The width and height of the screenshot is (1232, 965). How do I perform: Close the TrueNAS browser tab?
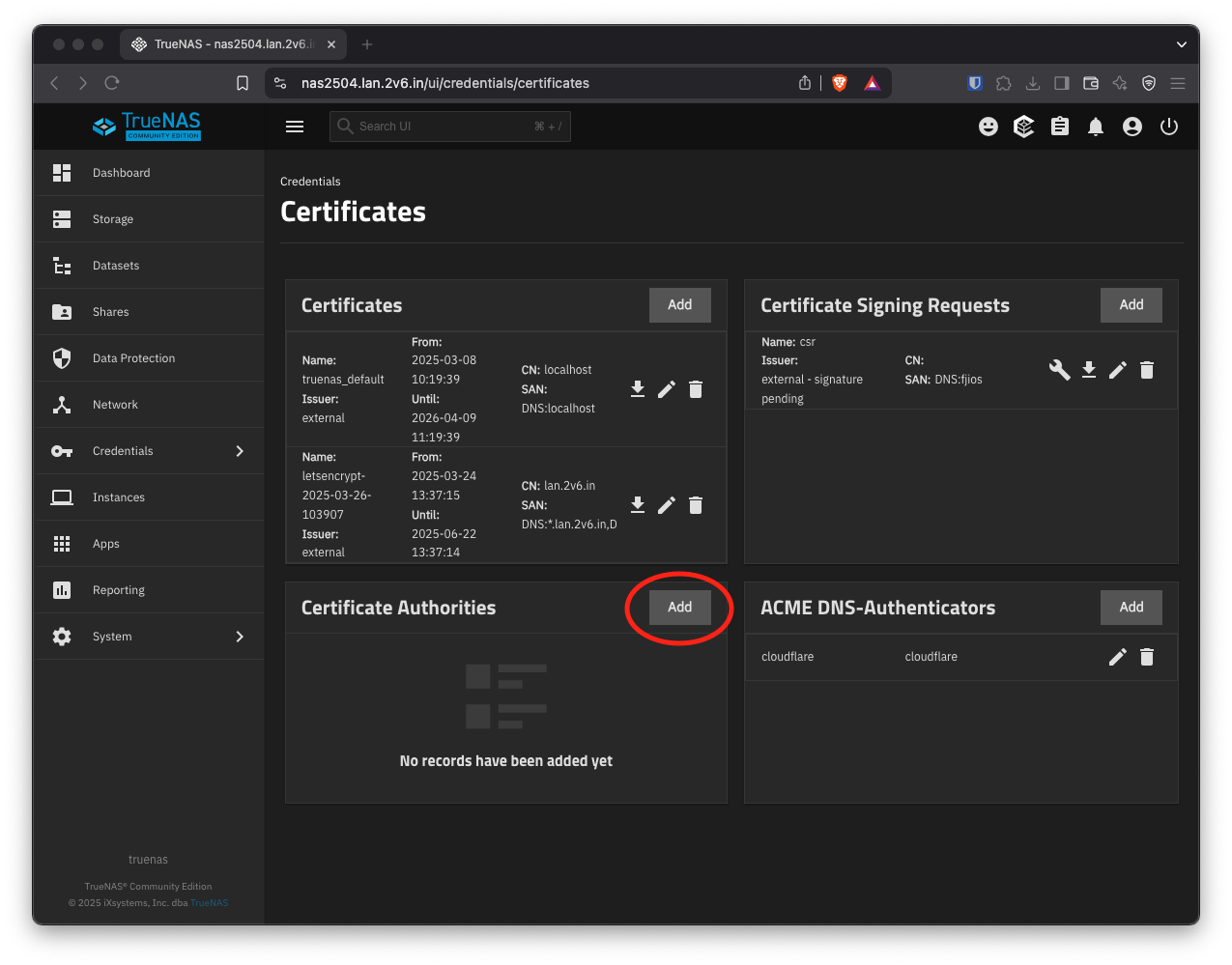(331, 44)
